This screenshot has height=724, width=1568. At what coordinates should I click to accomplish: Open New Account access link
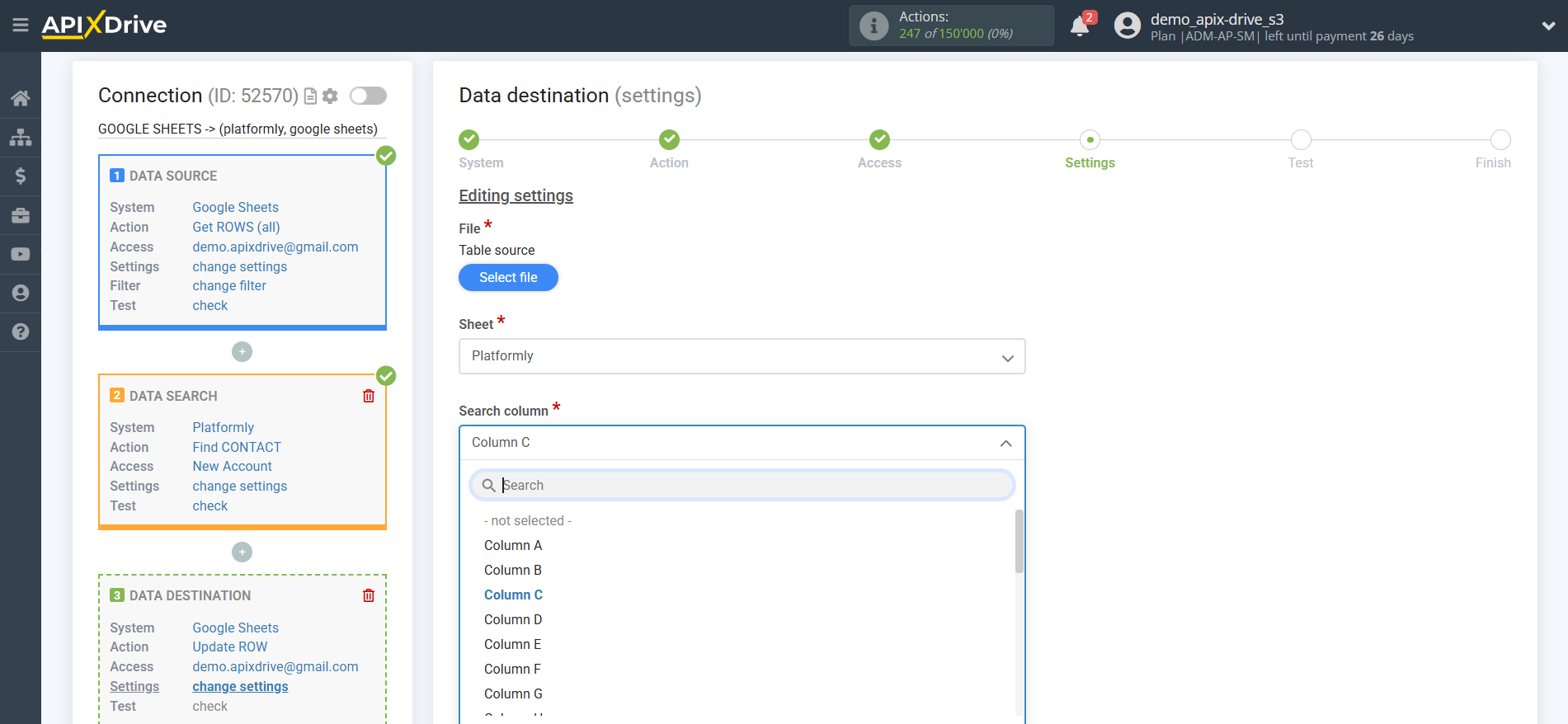[232, 466]
